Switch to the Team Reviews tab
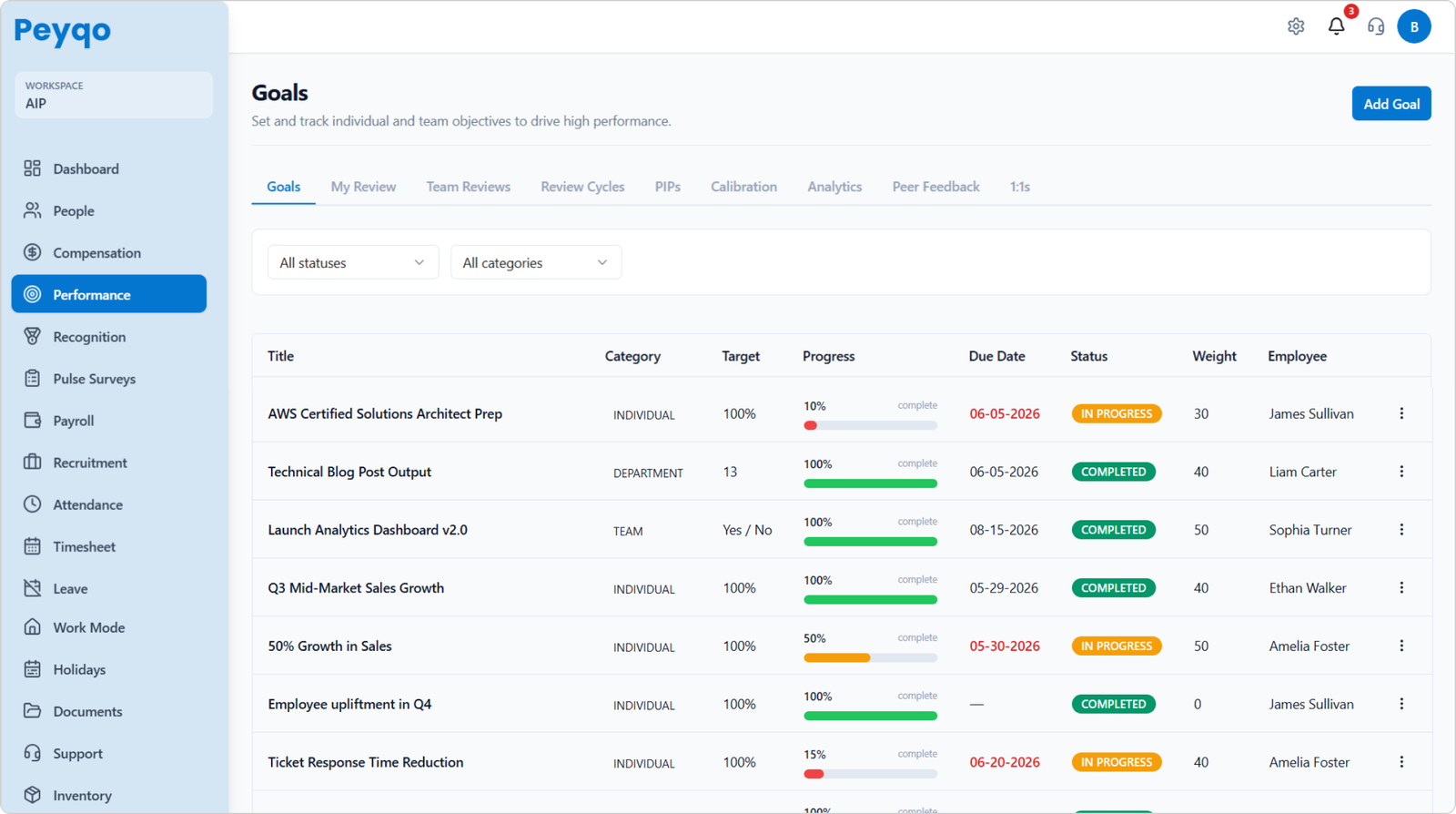Screen dimensions: 1456x814 [x=469, y=187]
